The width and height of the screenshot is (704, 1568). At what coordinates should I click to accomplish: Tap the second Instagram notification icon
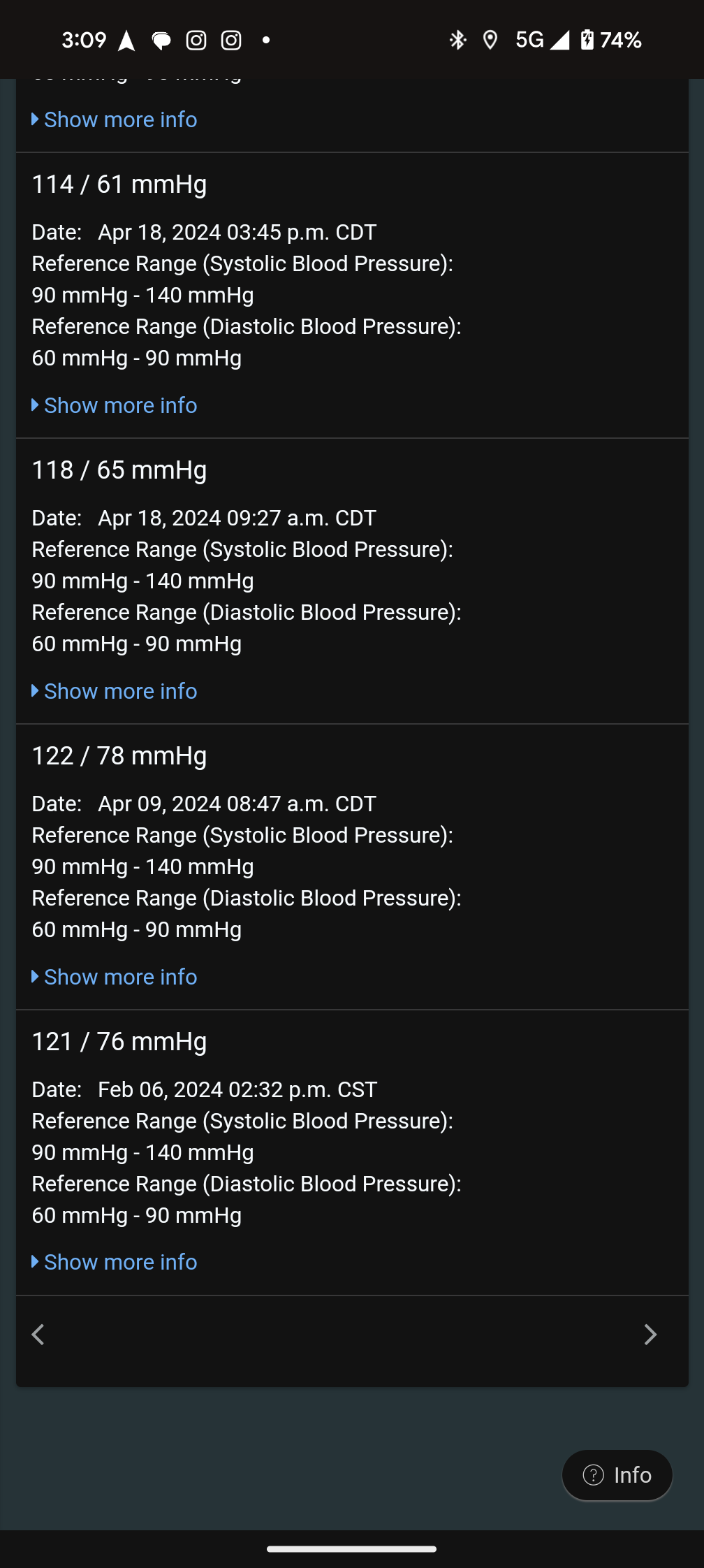point(231,41)
